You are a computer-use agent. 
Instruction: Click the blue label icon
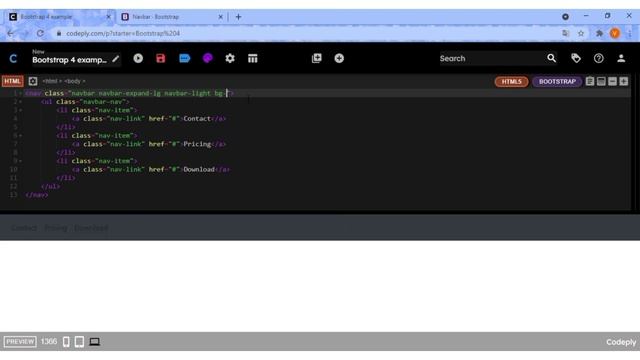[184, 58]
